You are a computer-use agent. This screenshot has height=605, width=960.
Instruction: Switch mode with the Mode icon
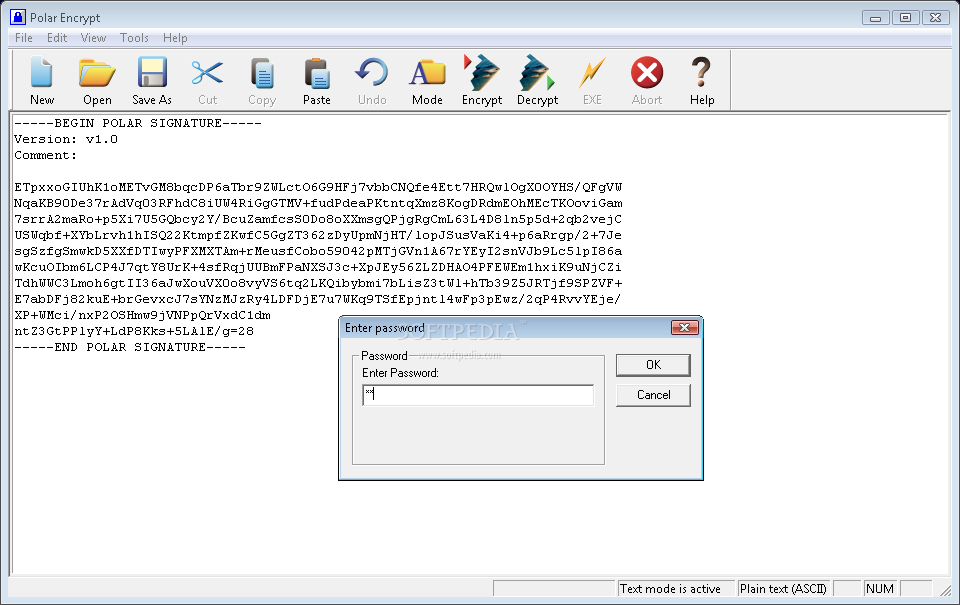tap(427, 73)
